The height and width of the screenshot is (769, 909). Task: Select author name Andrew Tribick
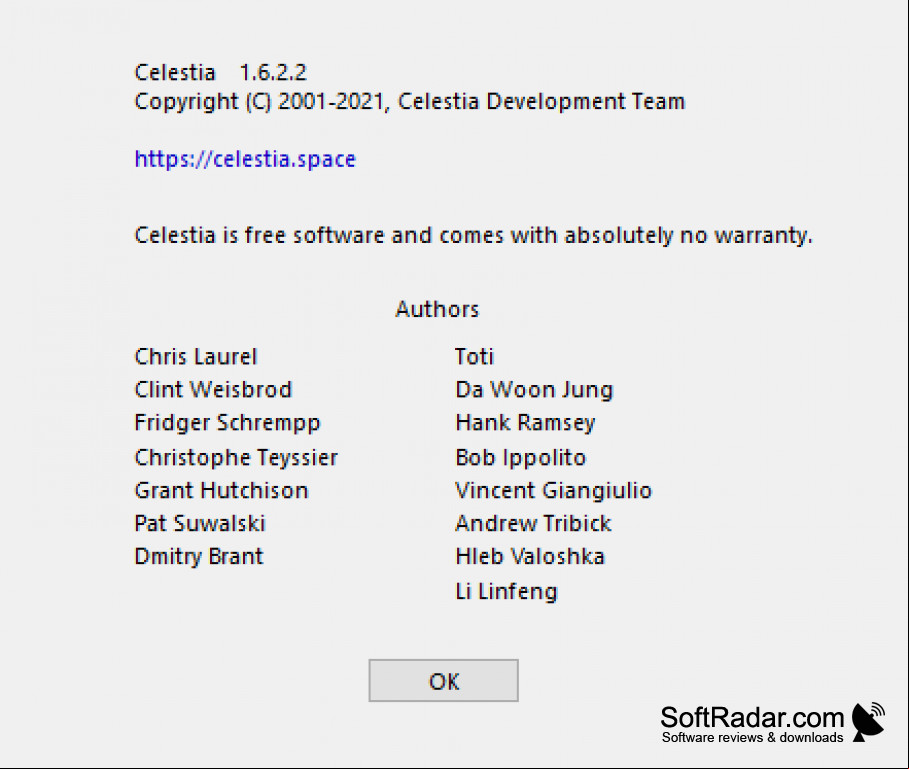tap(533, 524)
